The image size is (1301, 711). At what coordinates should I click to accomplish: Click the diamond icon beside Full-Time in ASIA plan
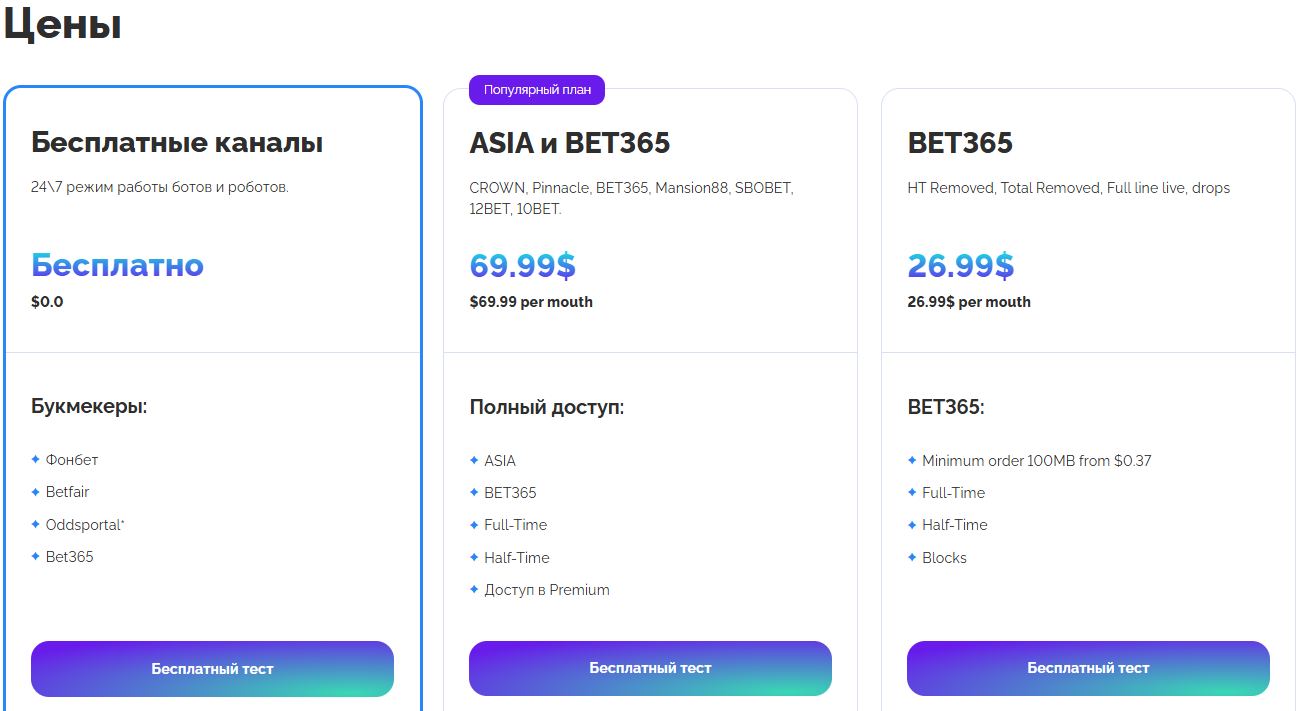coord(474,525)
